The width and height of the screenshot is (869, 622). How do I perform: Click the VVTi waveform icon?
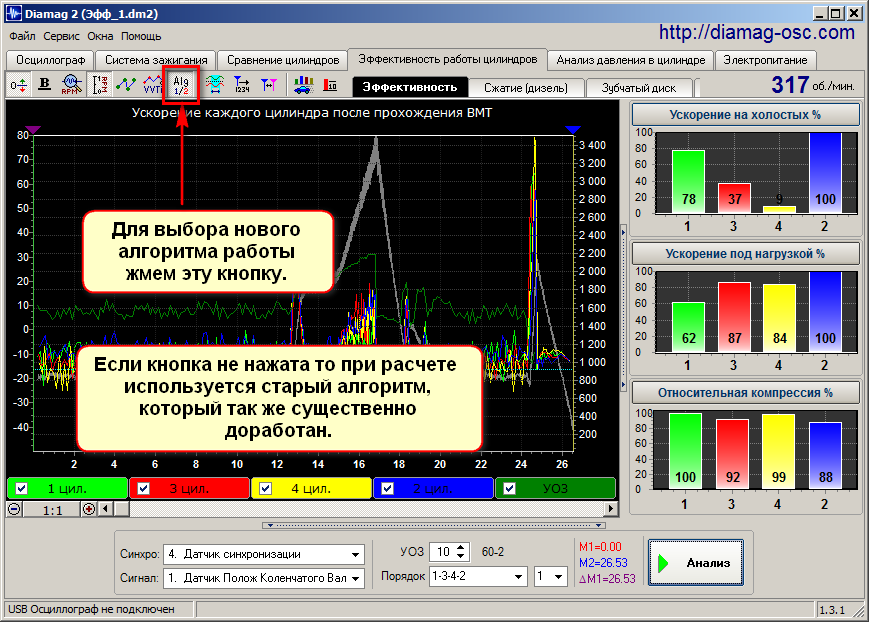pos(153,85)
